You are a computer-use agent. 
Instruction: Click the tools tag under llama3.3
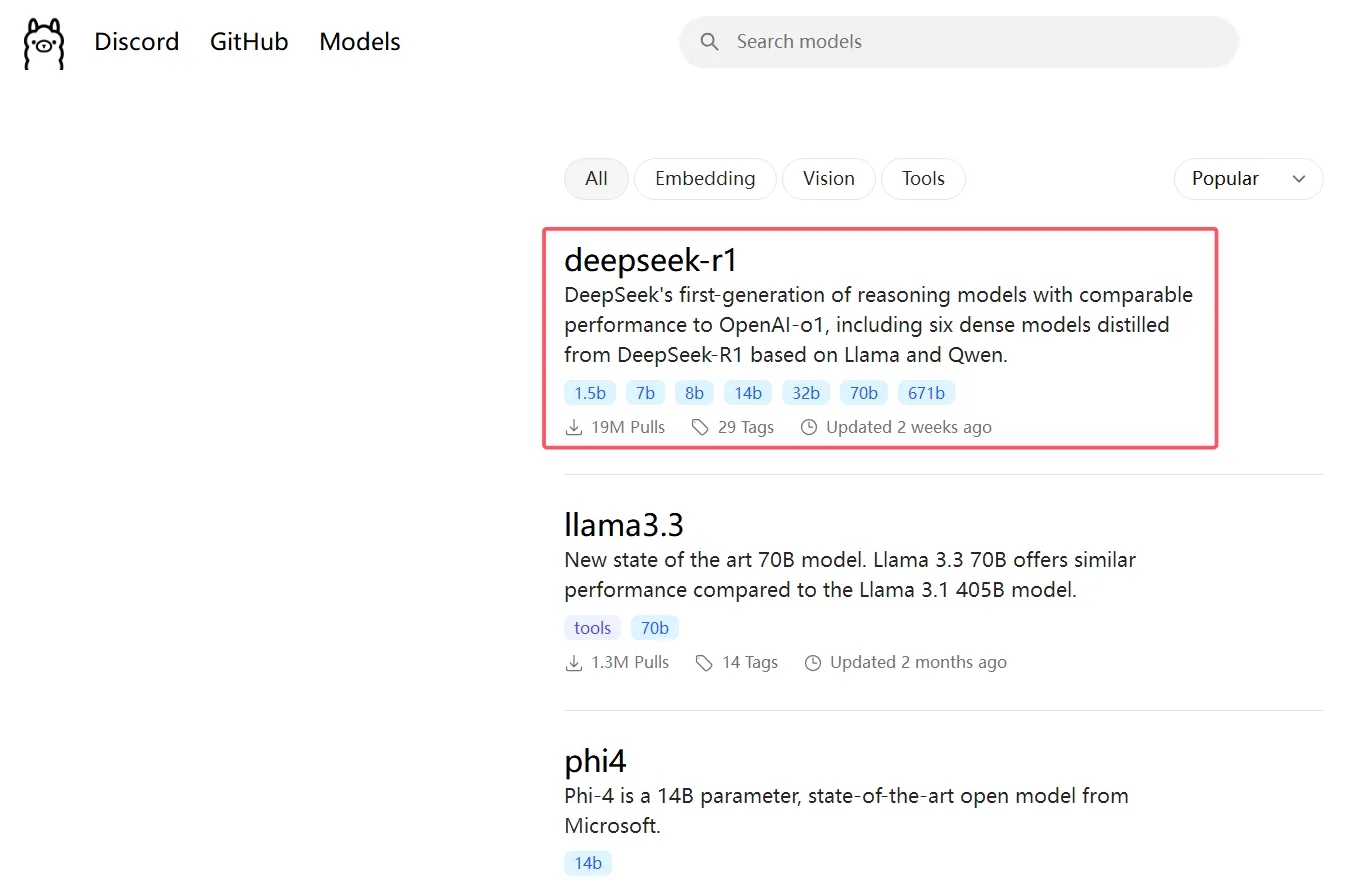tap(592, 628)
